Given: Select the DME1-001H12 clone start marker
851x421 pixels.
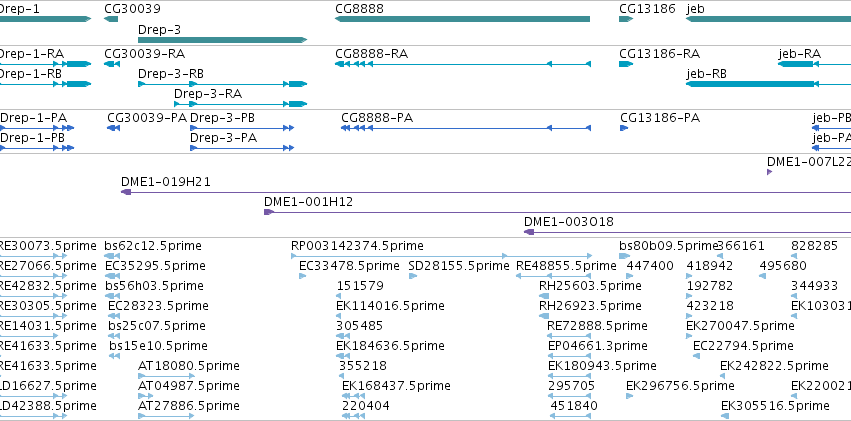Looking at the screenshot, I should pyautogui.click(x=268, y=212).
